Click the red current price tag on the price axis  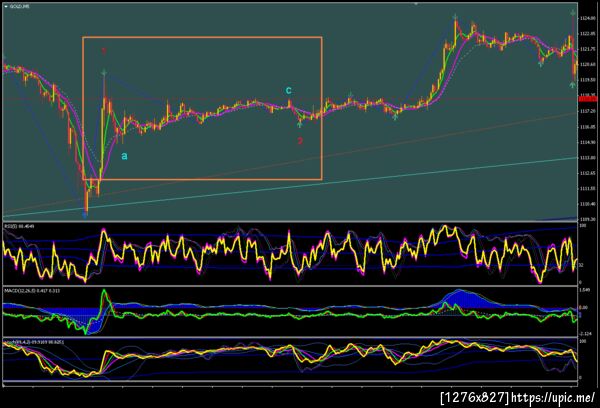pos(588,99)
